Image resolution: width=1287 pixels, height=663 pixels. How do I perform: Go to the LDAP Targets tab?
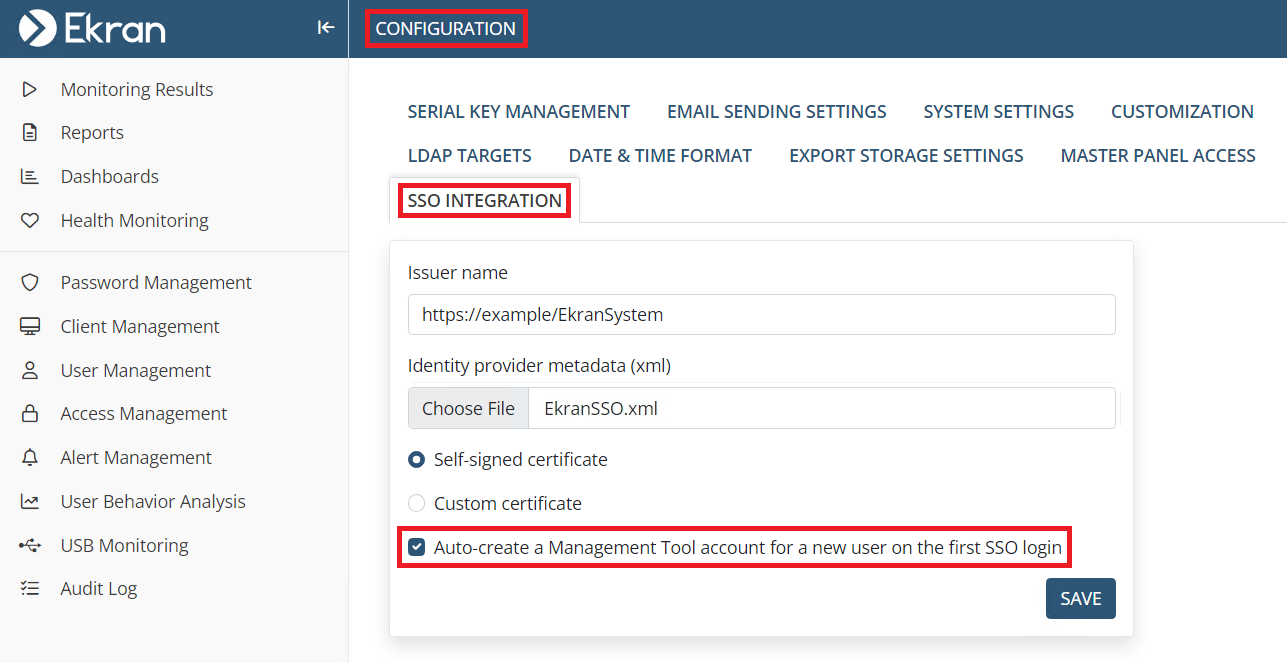469,156
